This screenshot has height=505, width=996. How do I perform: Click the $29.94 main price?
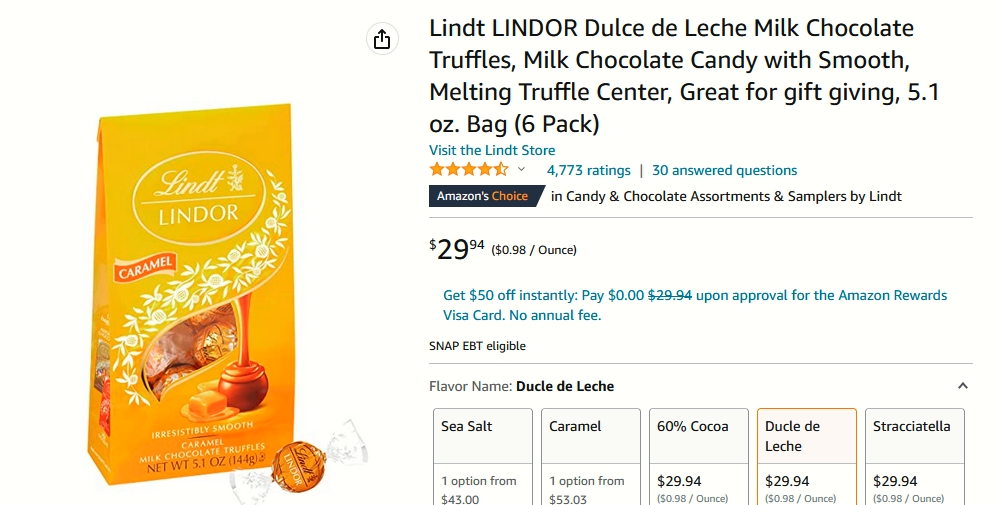[457, 249]
